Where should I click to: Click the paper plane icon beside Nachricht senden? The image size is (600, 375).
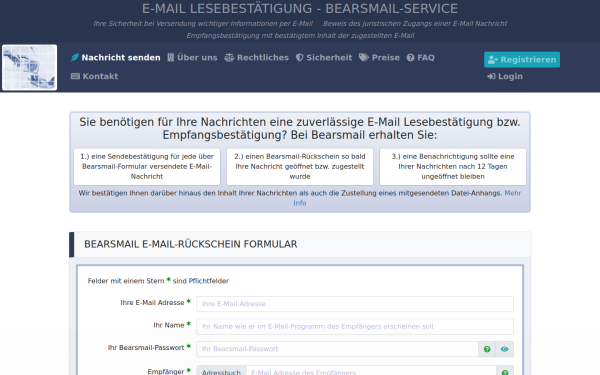75,57
